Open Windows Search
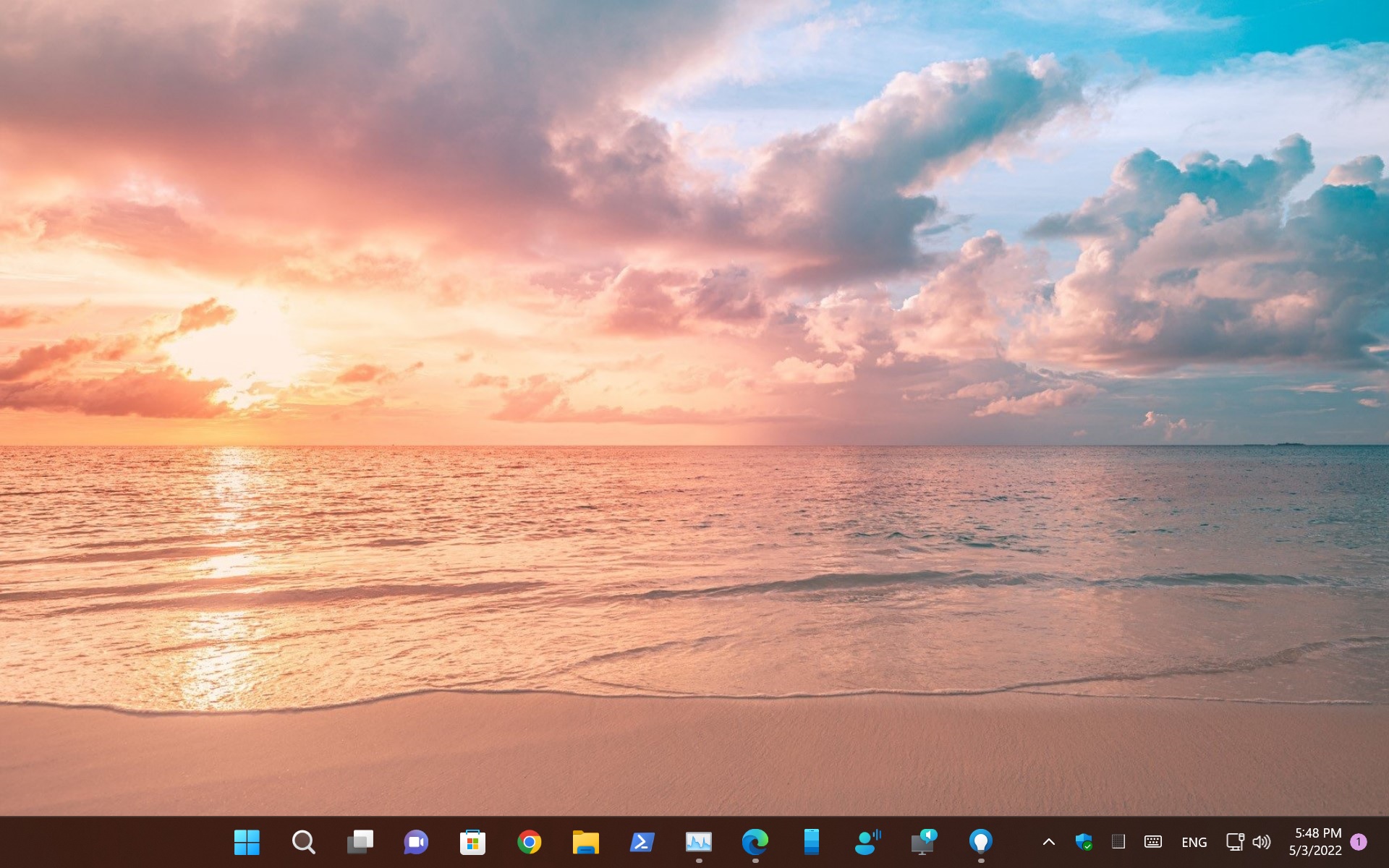Viewport: 1389px width, 868px height. point(303,842)
